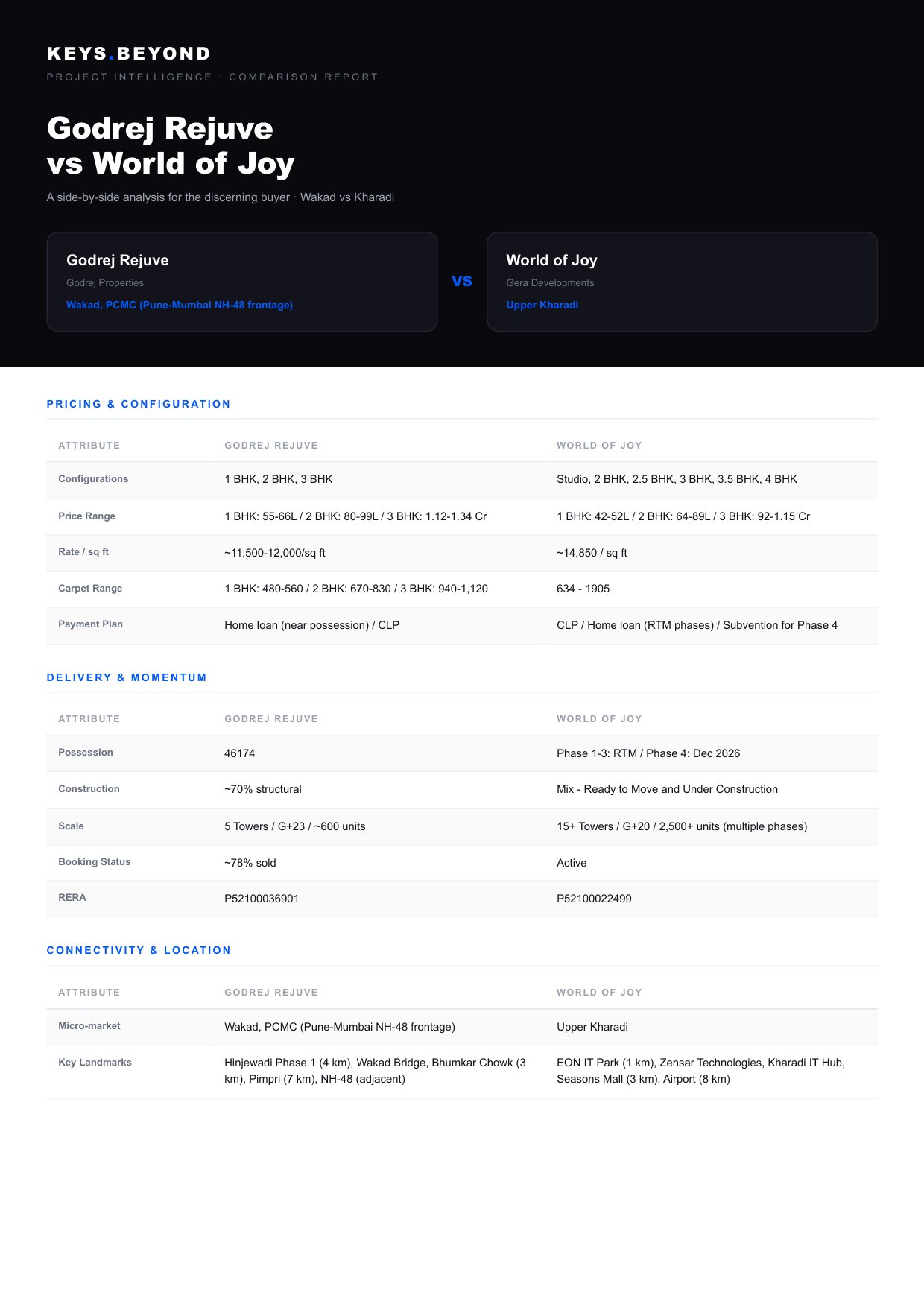Screen dimensions: 924x1307
Task: Select the 'Subvention for Phase 4' payment plan cell
Action: [x=697, y=625]
